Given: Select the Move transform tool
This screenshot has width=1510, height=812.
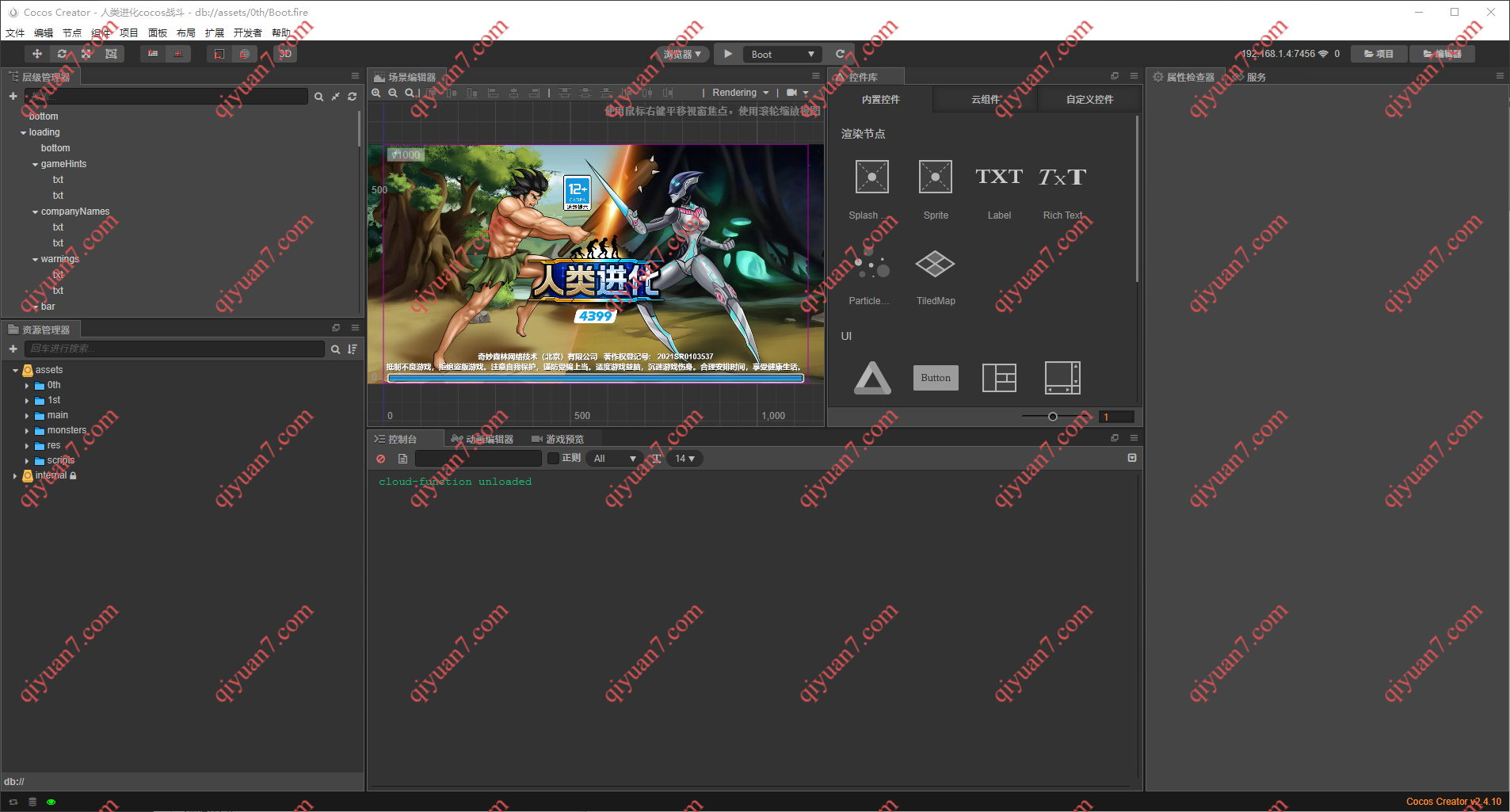Looking at the screenshot, I should pyautogui.click(x=37, y=54).
